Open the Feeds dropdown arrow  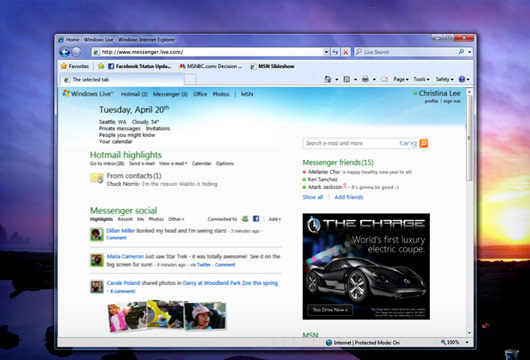click(x=355, y=79)
